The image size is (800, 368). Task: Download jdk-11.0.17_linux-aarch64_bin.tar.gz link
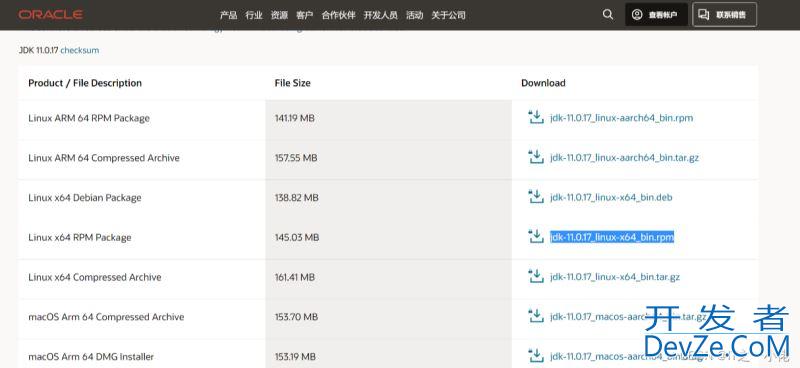coord(624,158)
